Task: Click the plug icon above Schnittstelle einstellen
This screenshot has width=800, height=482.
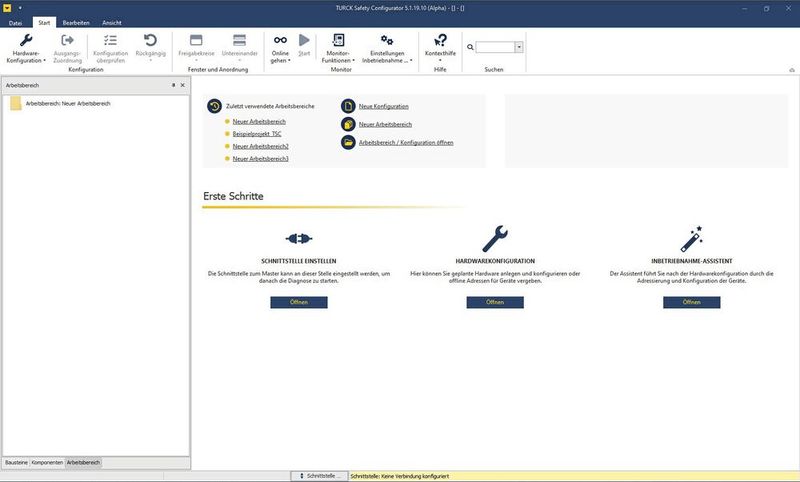Action: [x=298, y=238]
